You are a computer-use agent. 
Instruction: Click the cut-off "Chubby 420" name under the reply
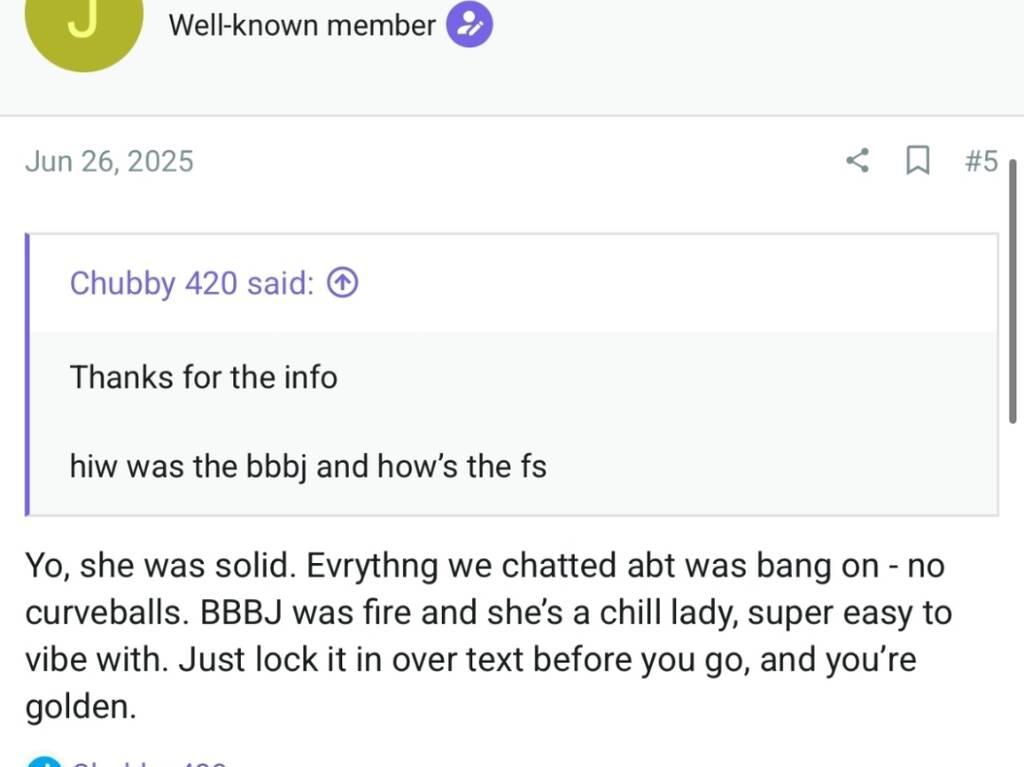click(x=150, y=763)
